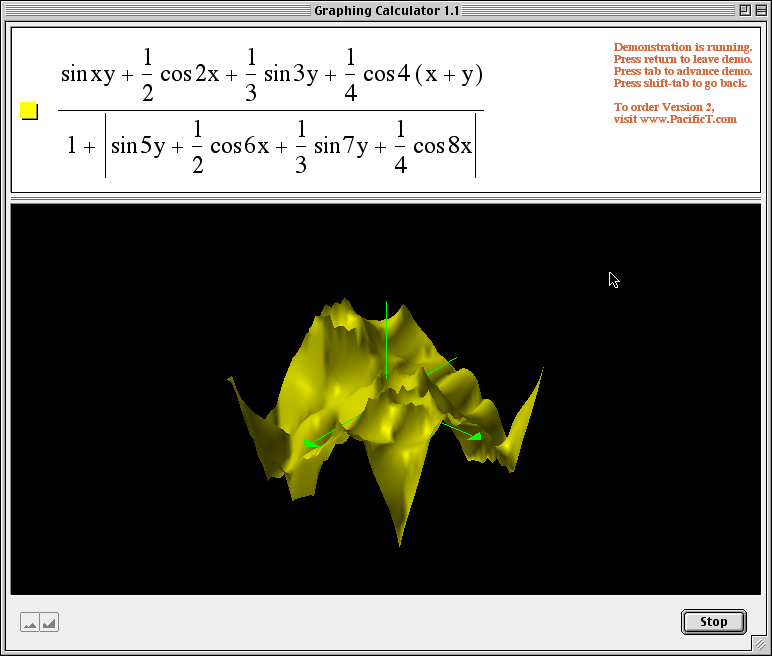Click the 'Graphing Calculator 1.1' title bar
Screen dimensions: 772x656
(x=386, y=10)
